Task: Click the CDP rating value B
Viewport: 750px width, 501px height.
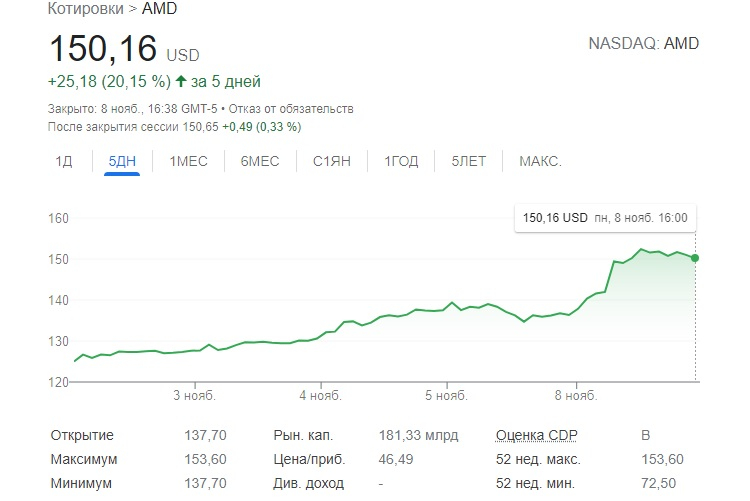Action: (646, 435)
